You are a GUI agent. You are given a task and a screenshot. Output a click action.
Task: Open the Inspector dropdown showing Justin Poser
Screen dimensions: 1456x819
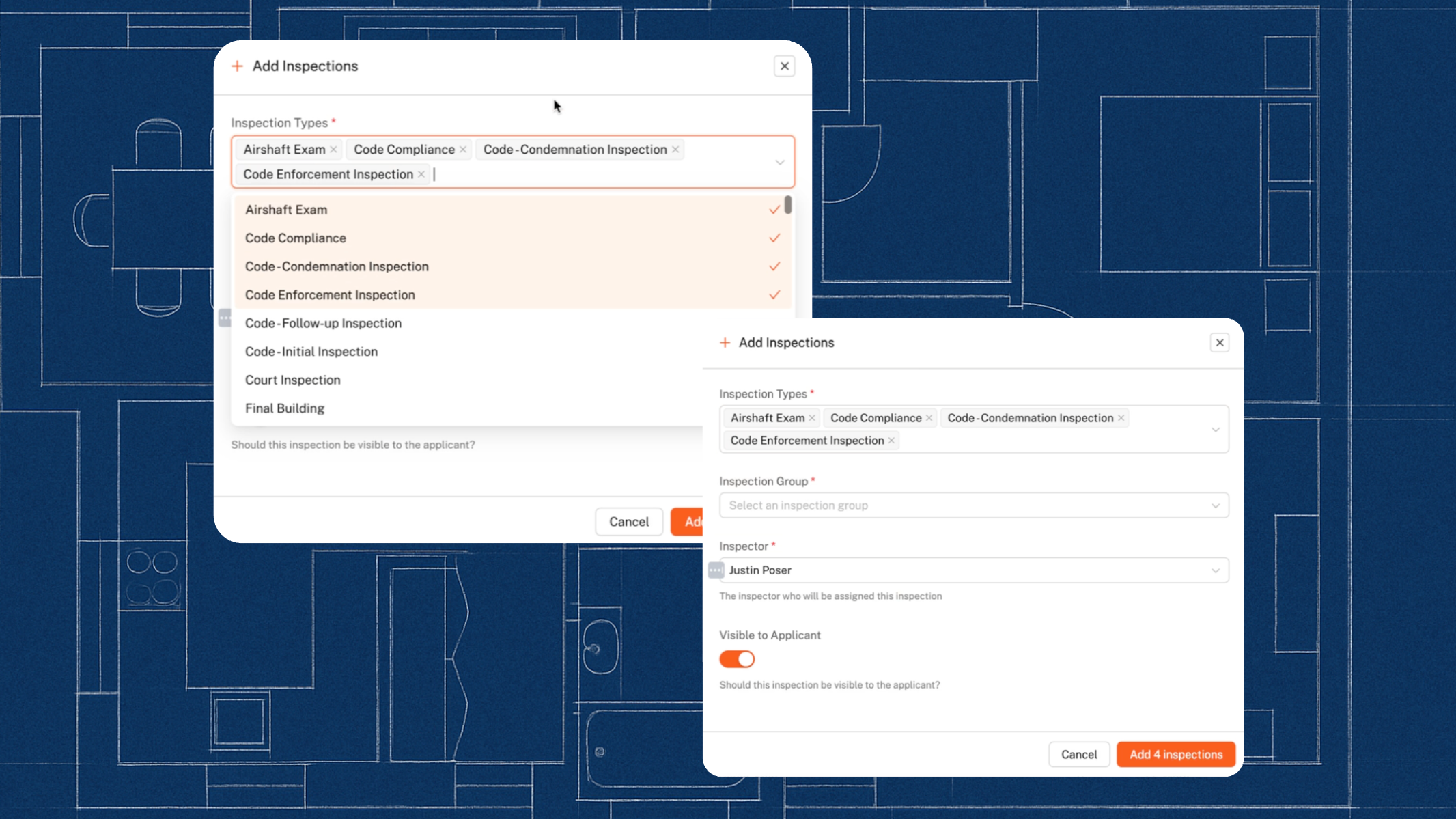tap(974, 570)
